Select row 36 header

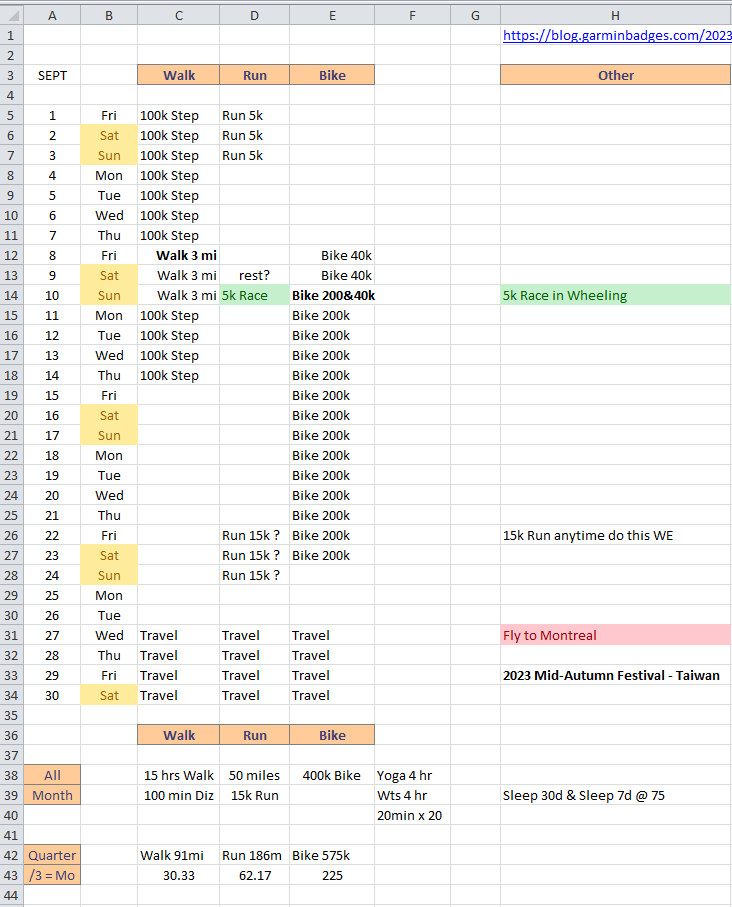tap(11, 735)
